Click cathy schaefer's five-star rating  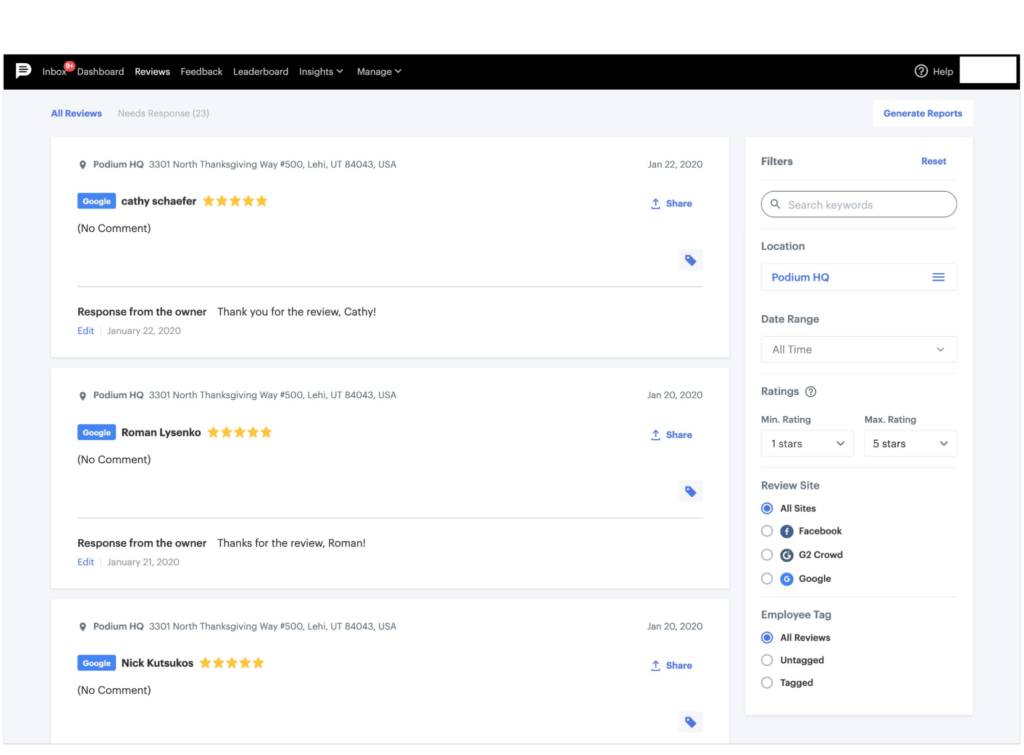pyautogui.click(x=235, y=201)
